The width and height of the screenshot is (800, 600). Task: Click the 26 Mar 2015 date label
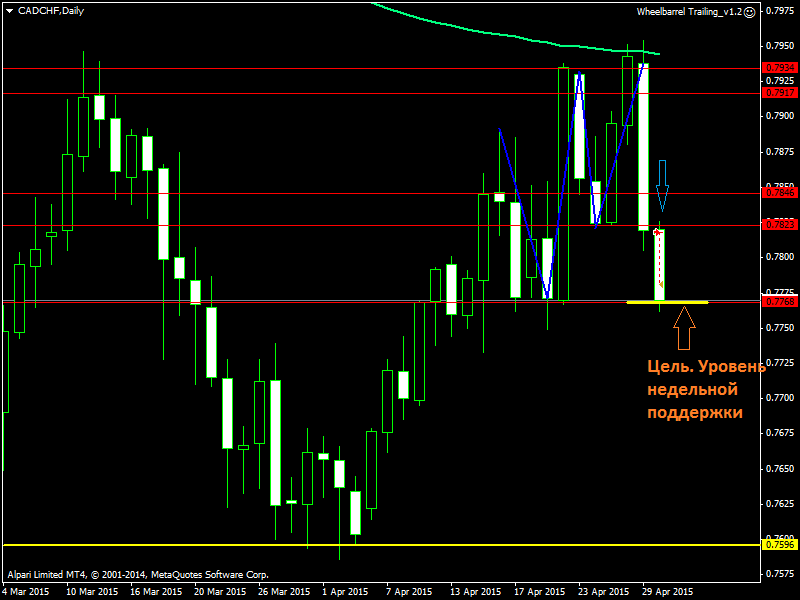point(284,592)
